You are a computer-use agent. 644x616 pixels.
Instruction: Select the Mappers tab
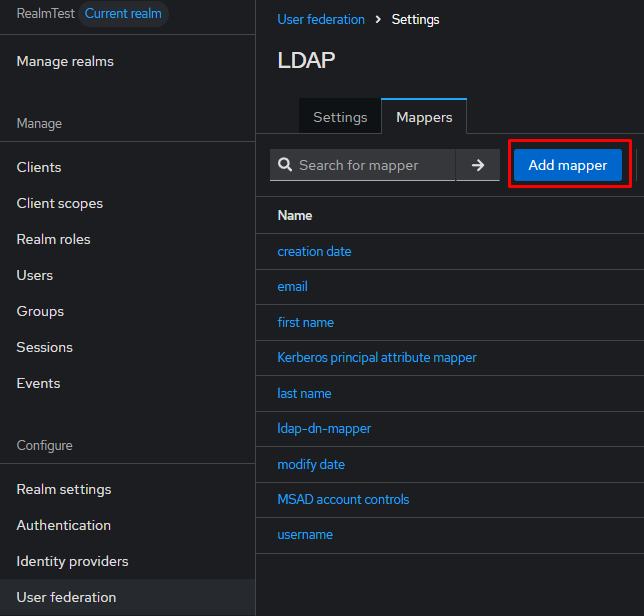[424, 117]
